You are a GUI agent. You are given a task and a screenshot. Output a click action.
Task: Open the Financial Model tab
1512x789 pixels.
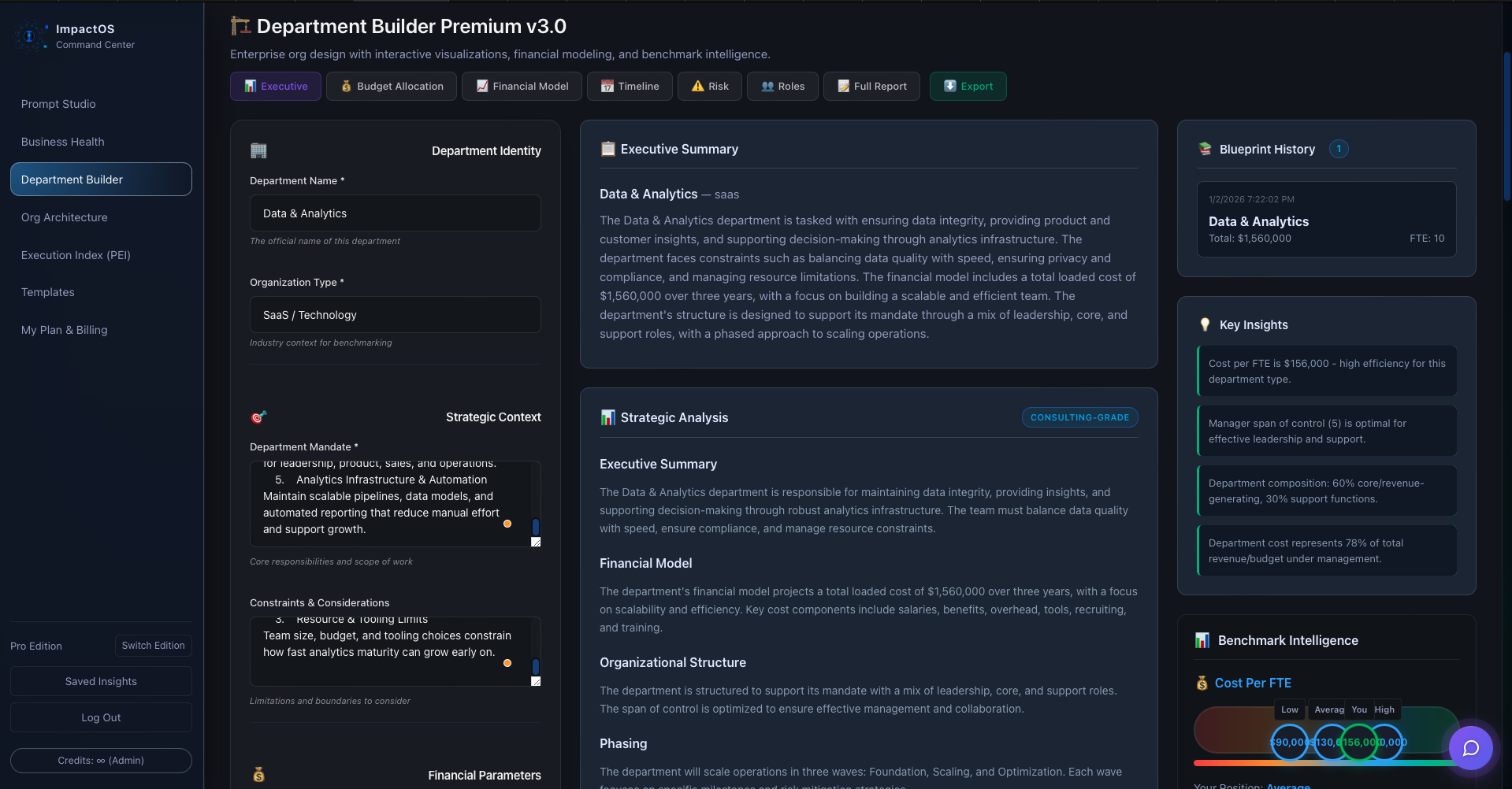click(x=521, y=86)
